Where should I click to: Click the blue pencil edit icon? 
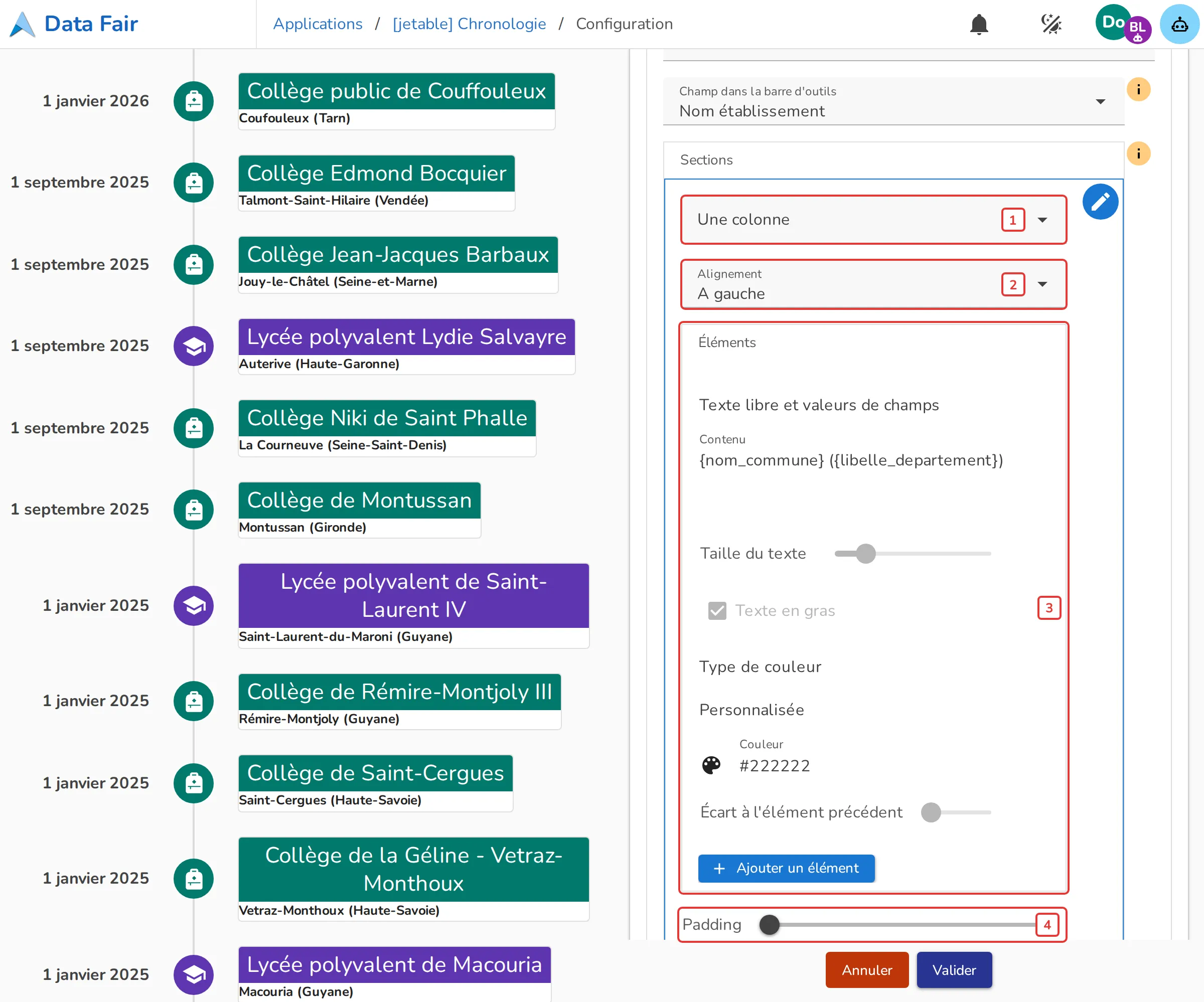(1100, 202)
